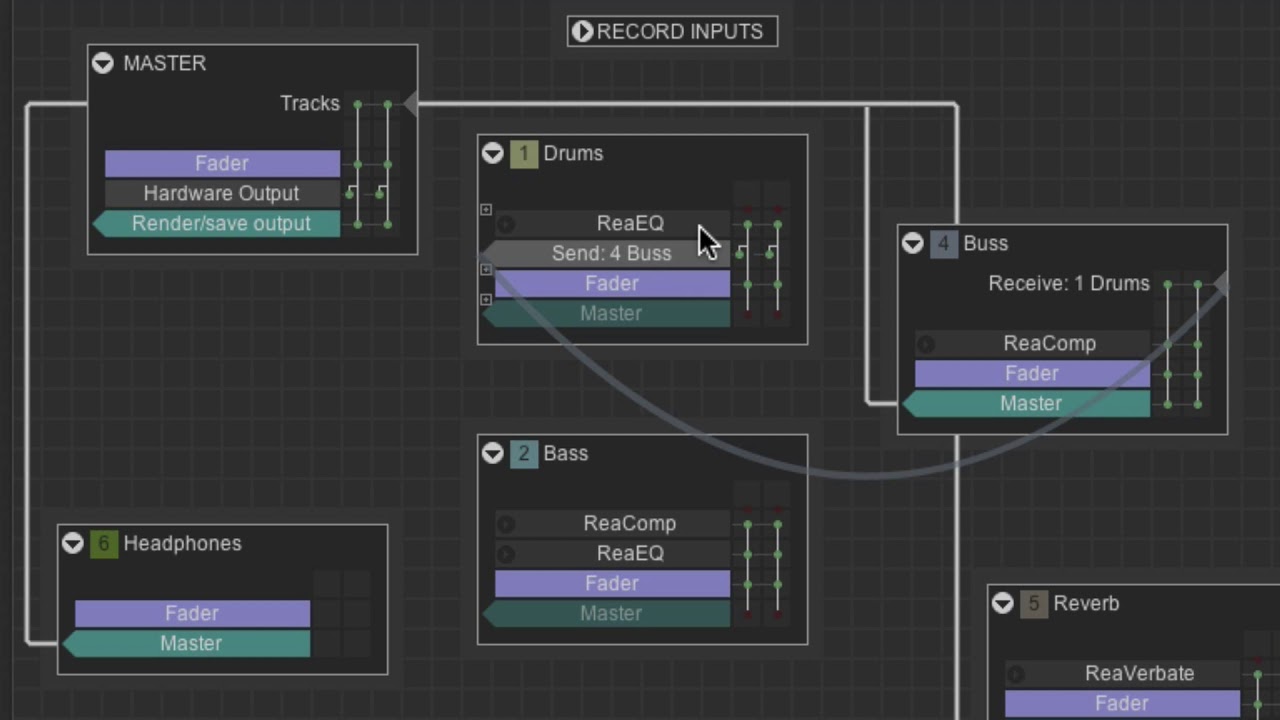The width and height of the screenshot is (1280, 720).
Task: Click the Reverb track name
Action: (x=1086, y=603)
